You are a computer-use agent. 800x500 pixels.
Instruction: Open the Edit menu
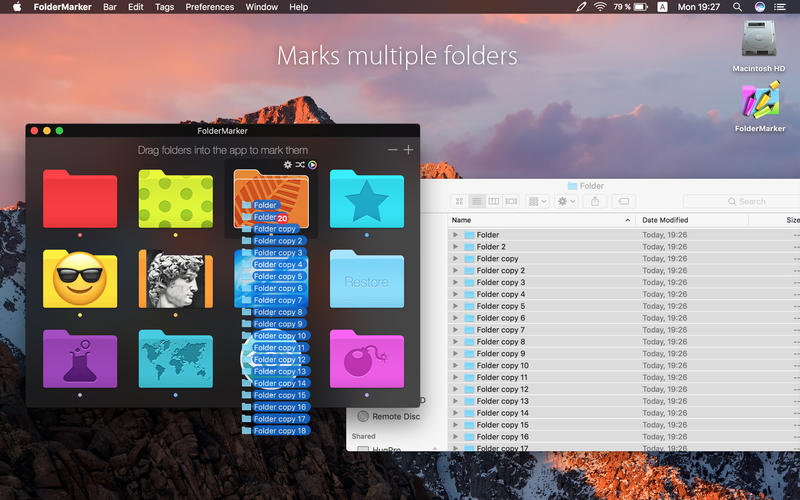pos(136,7)
